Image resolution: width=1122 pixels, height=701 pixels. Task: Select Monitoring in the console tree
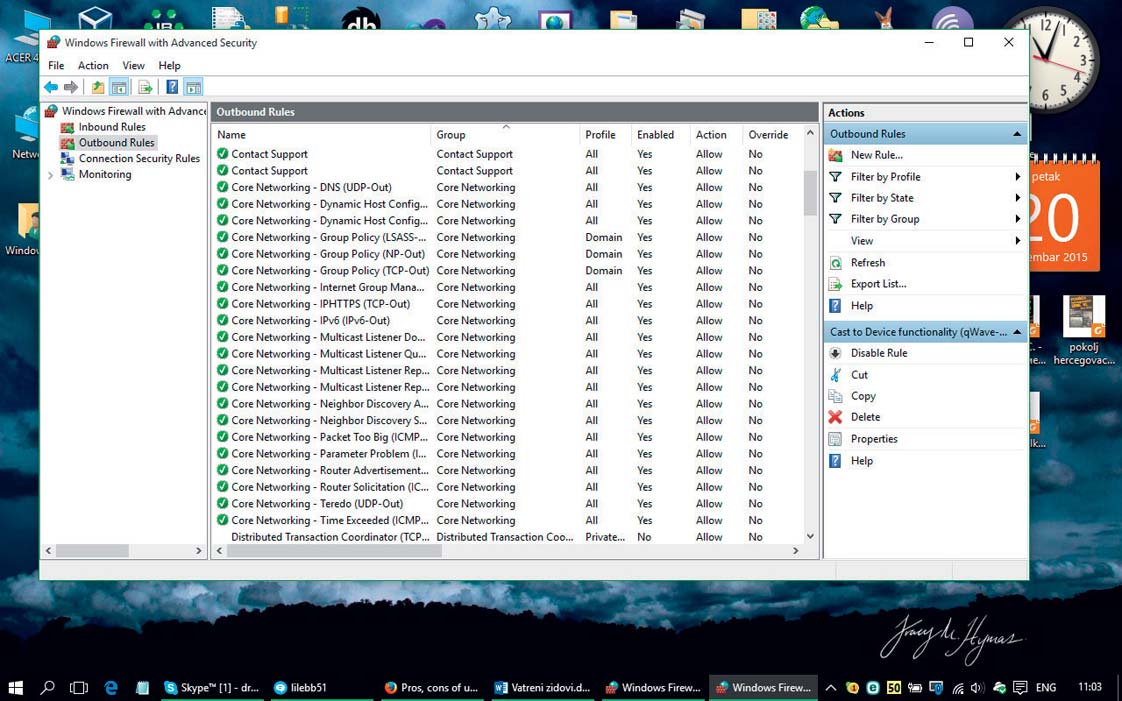tap(105, 175)
